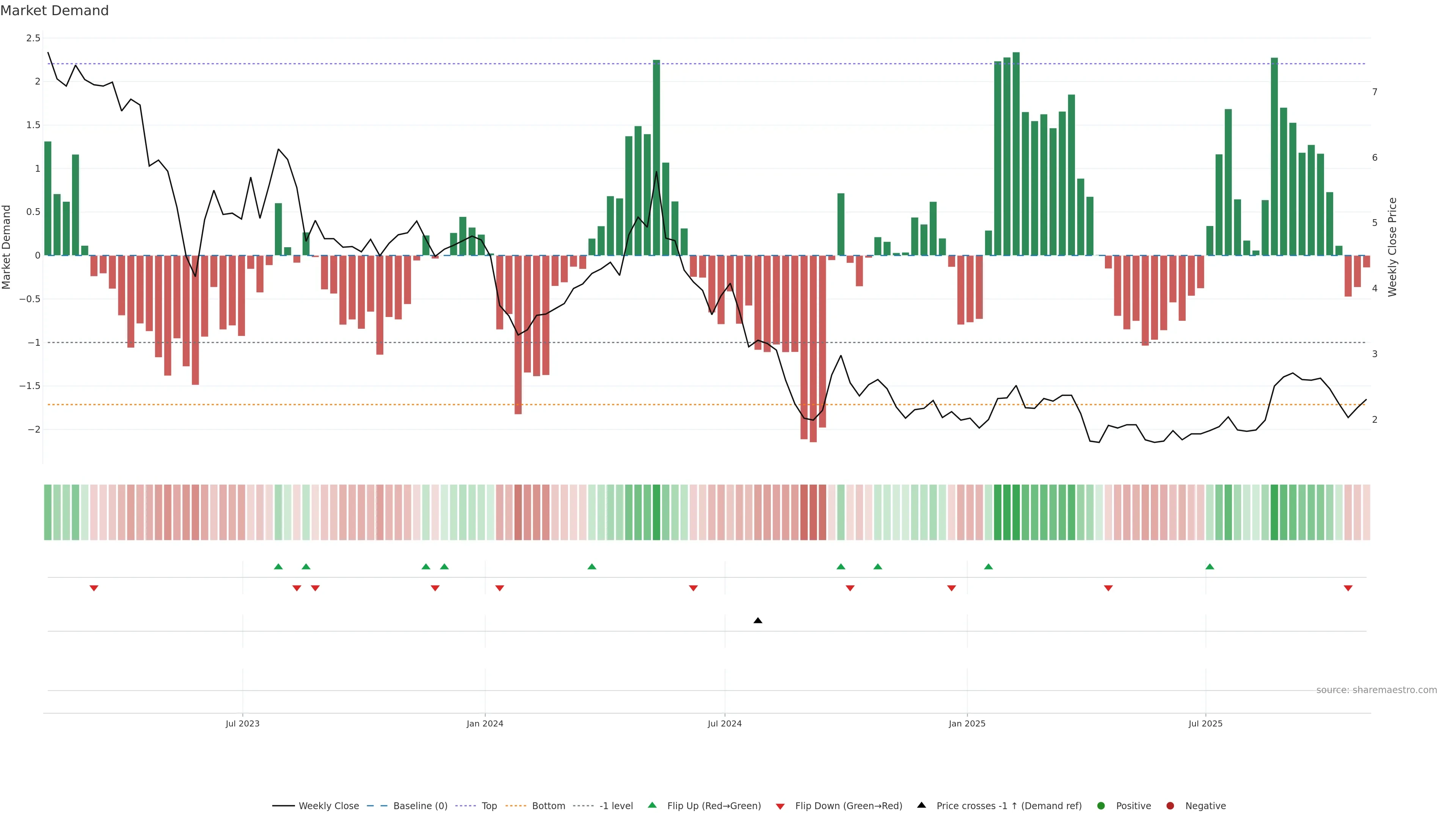
Task: Click the Weekly Close Price axis title
Action: [1392, 247]
